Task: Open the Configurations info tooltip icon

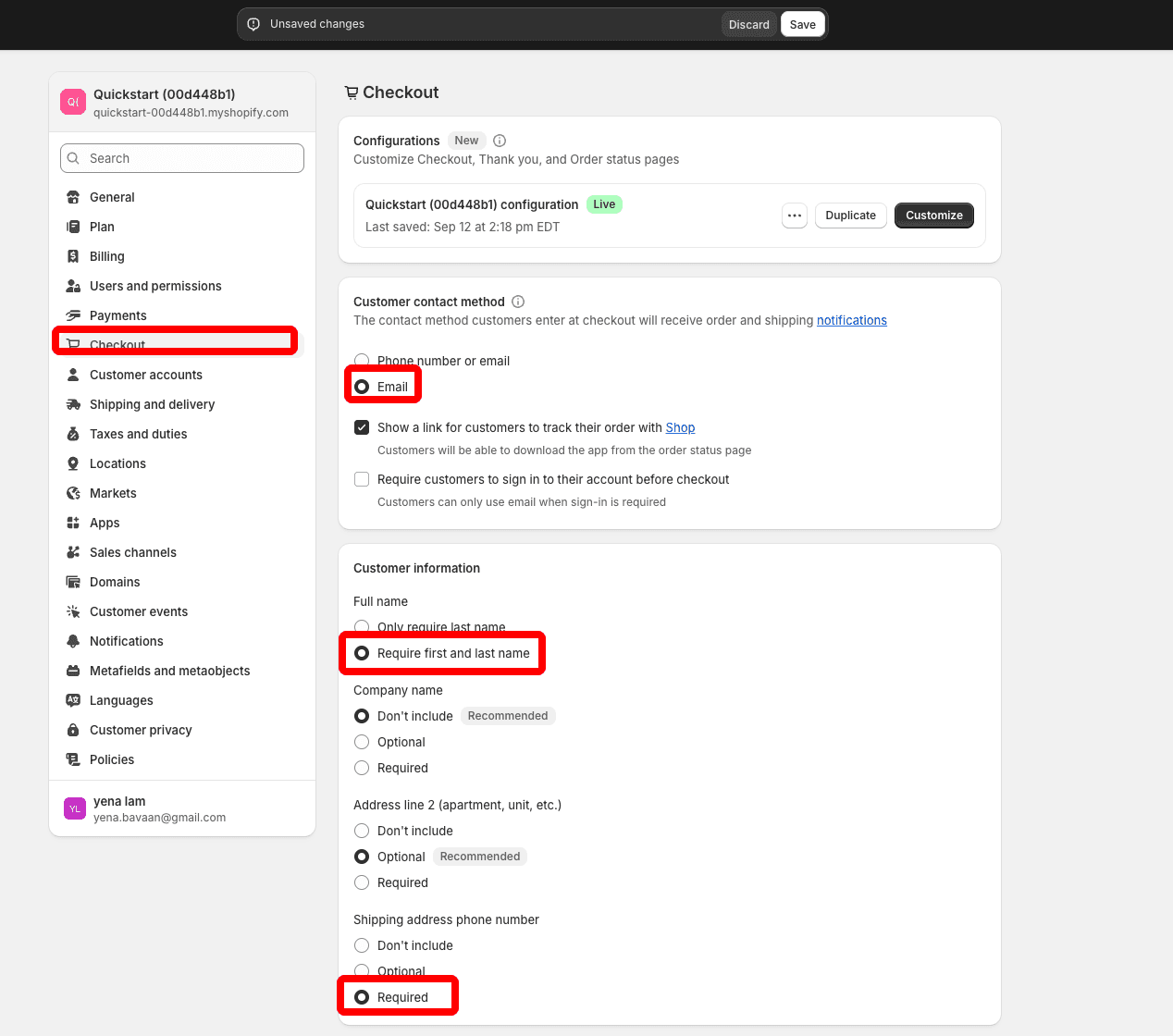Action: click(x=499, y=140)
